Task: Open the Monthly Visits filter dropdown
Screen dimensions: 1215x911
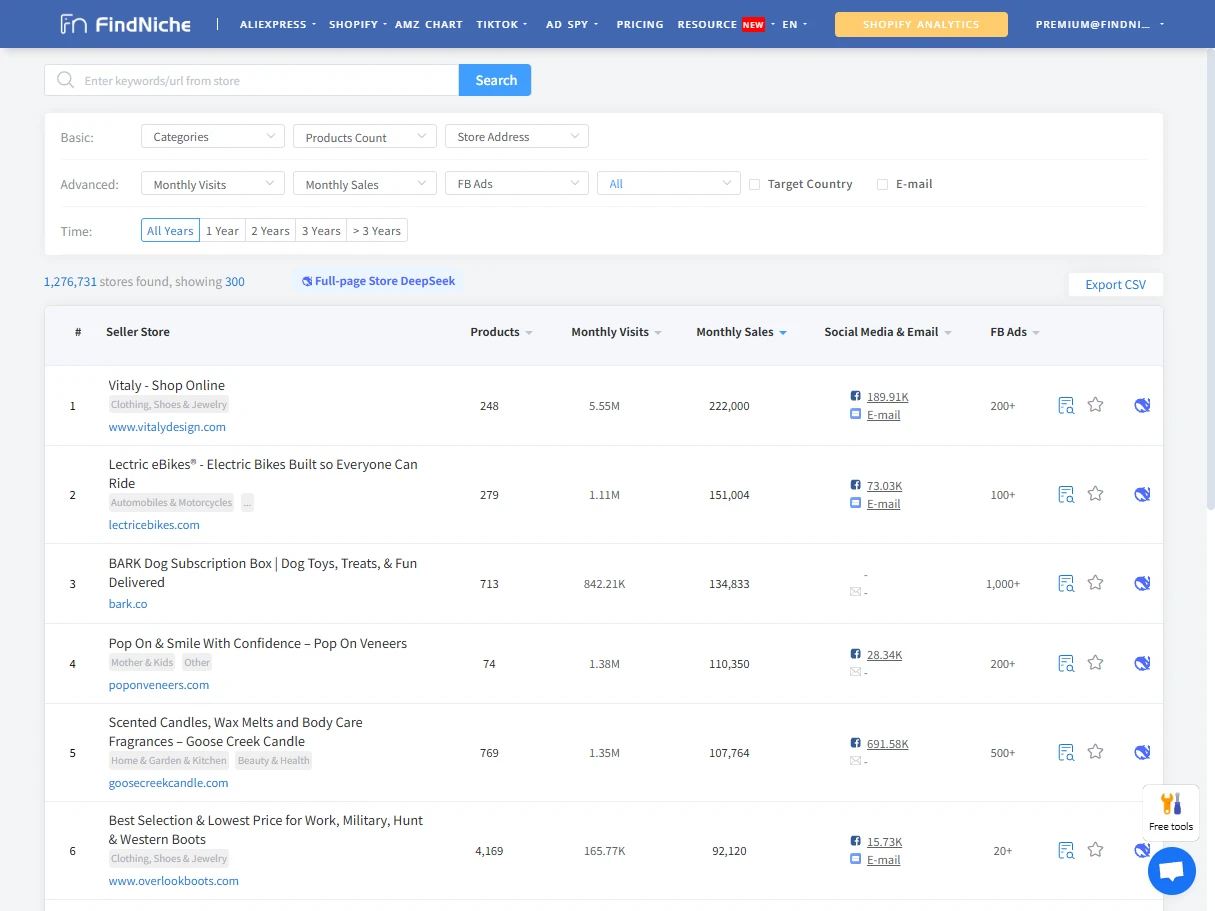Action: [x=213, y=184]
